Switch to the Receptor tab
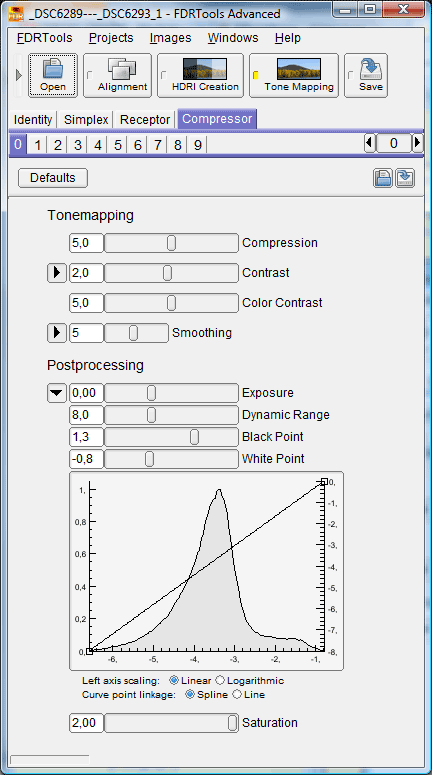This screenshot has width=432, height=775. click(145, 119)
